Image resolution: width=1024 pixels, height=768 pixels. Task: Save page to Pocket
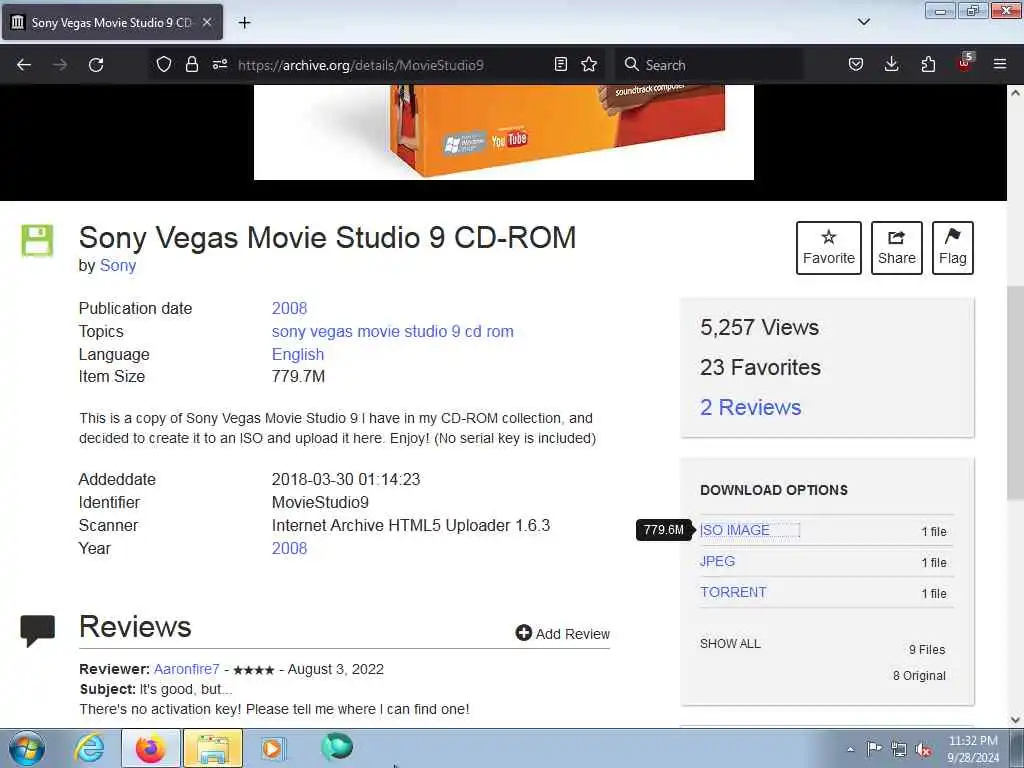(x=856, y=64)
